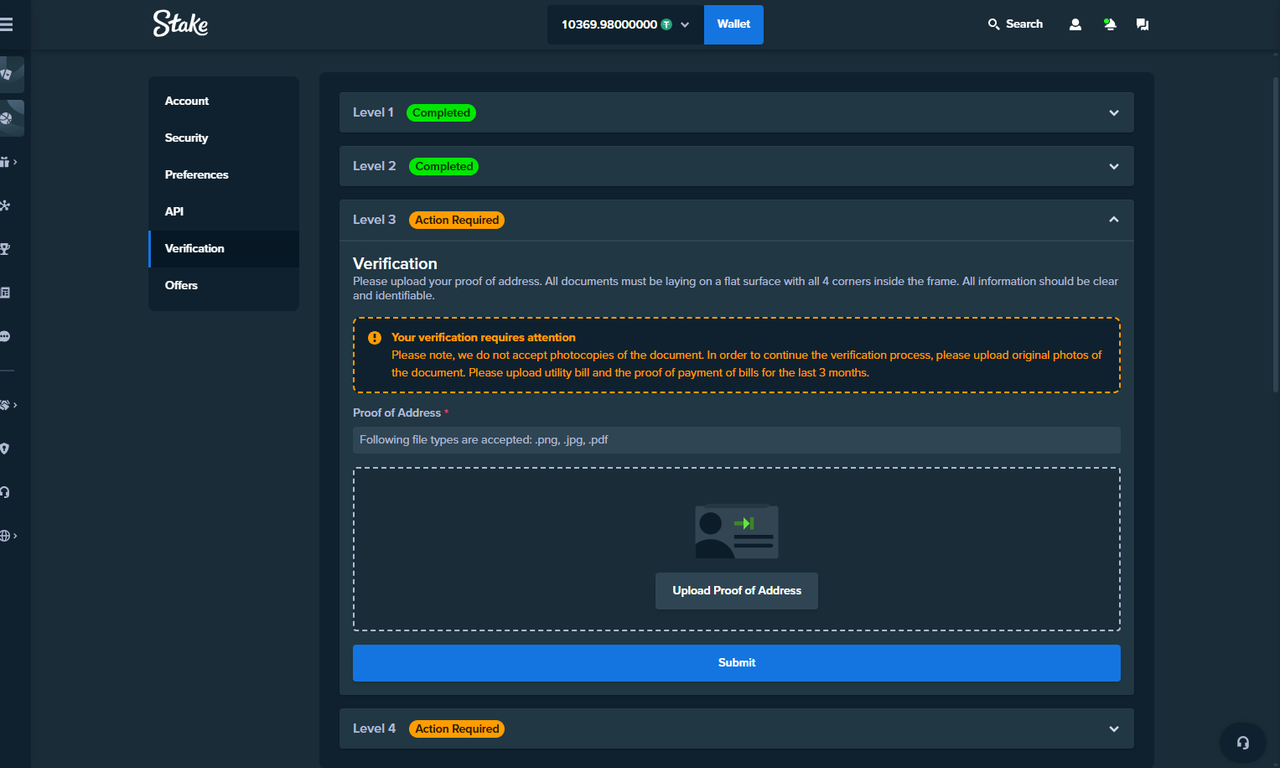This screenshot has width=1280, height=768.
Task: Open the hamburger menu in the sidebar
Action: tap(6, 24)
